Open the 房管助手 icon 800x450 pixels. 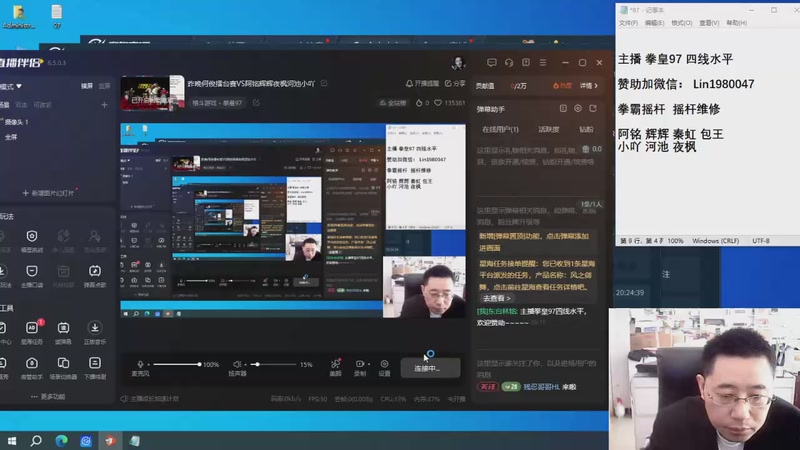[x=32, y=363]
